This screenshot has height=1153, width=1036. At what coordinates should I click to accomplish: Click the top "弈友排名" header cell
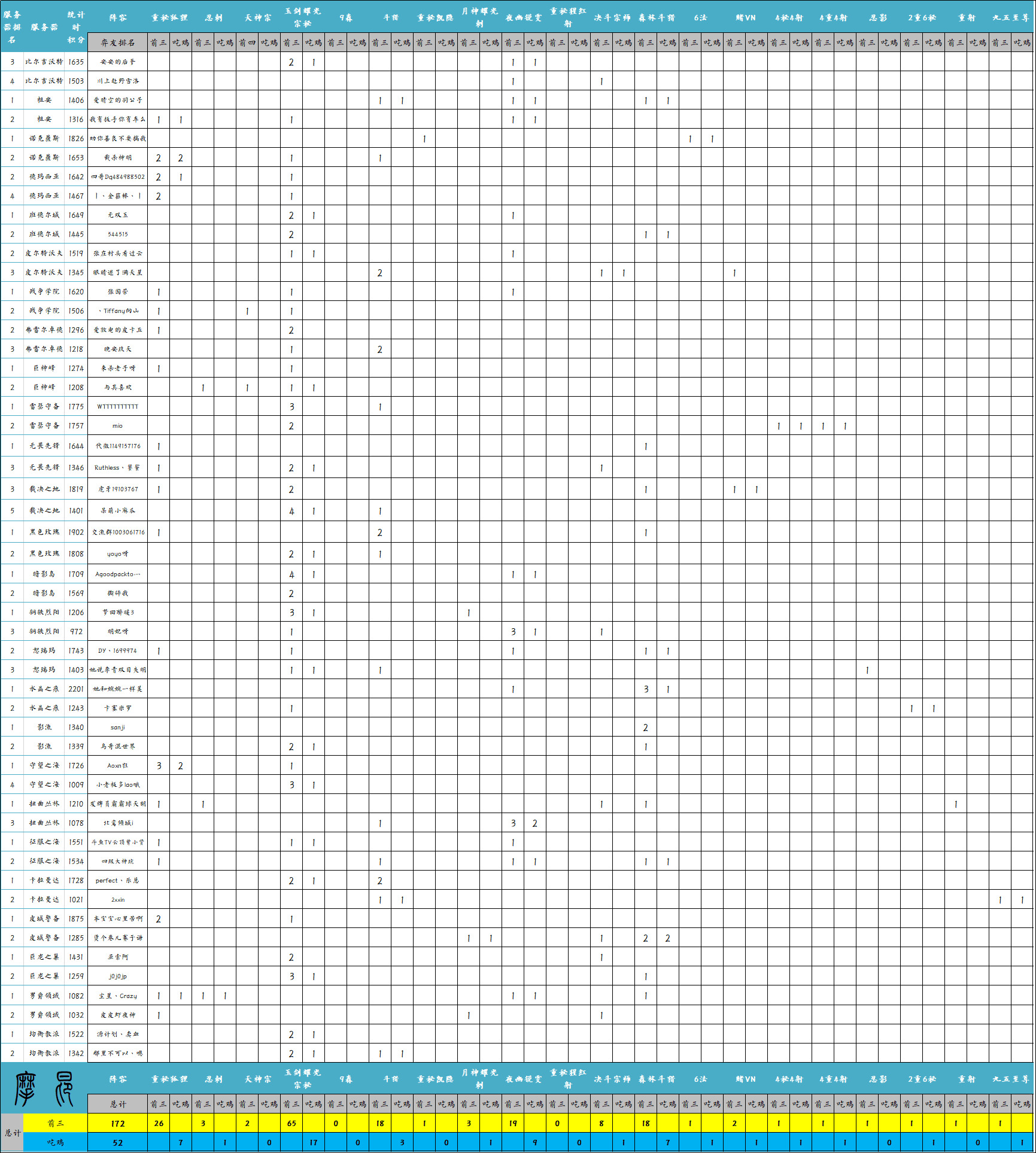(117, 42)
